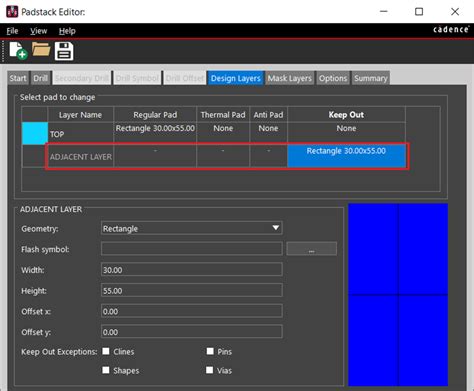Click the blue pad preview image

coord(398,295)
